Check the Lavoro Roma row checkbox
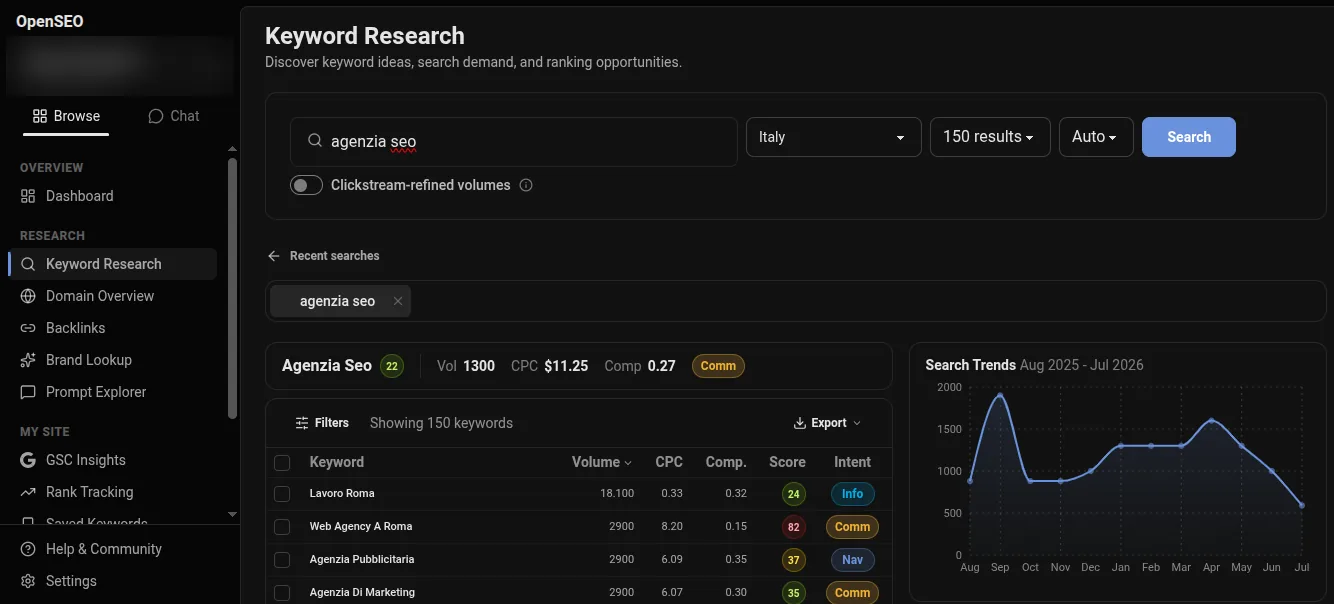 tap(282, 494)
